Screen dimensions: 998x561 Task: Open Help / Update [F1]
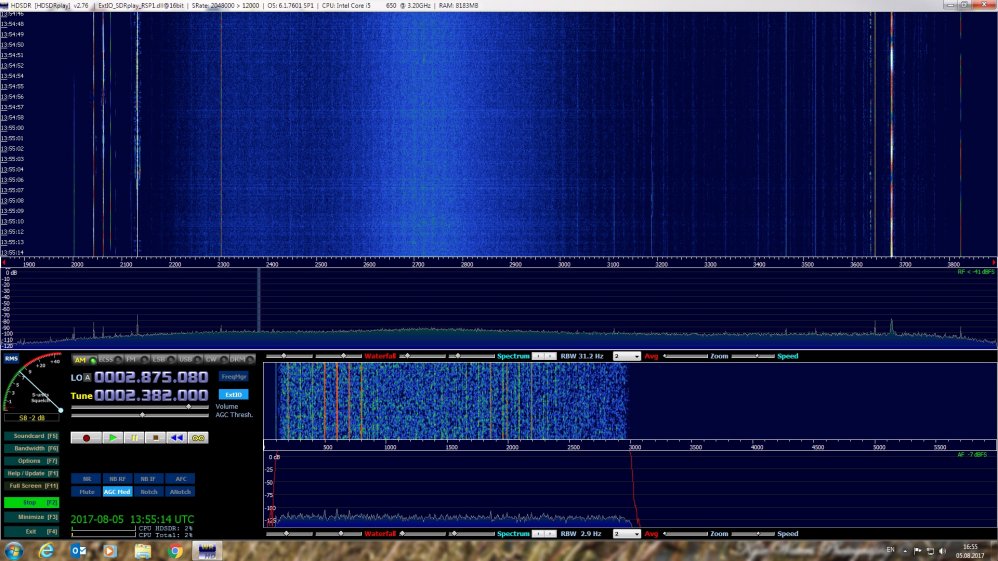(x=32, y=474)
